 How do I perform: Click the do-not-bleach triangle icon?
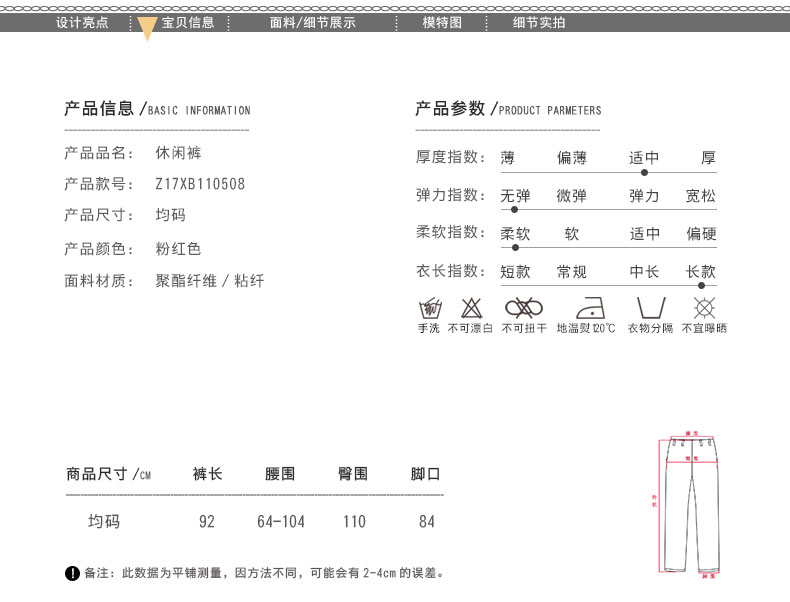(x=471, y=307)
